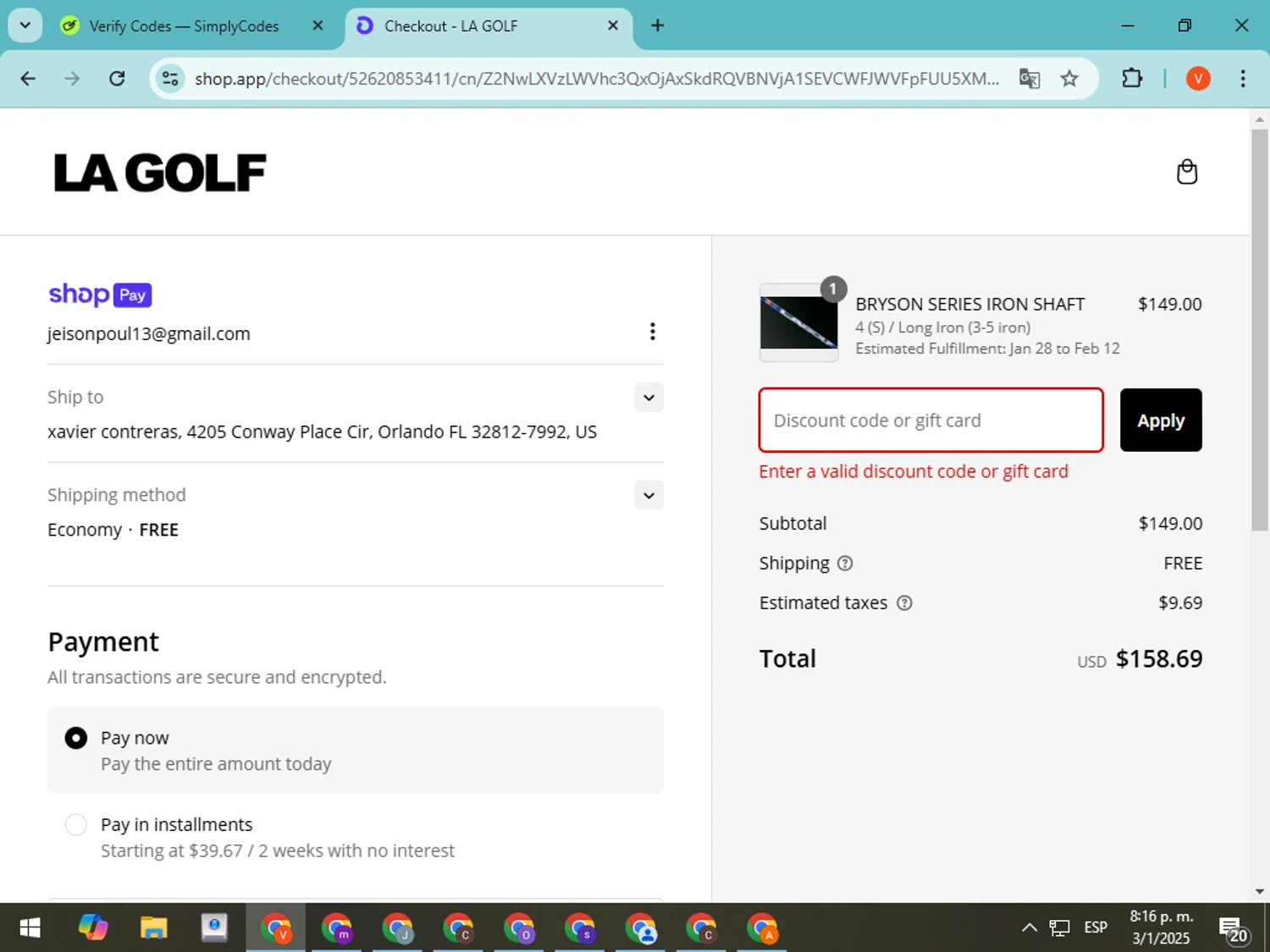Open the Extensions puzzle icon
The width and height of the screenshot is (1270, 952).
(x=1132, y=79)
